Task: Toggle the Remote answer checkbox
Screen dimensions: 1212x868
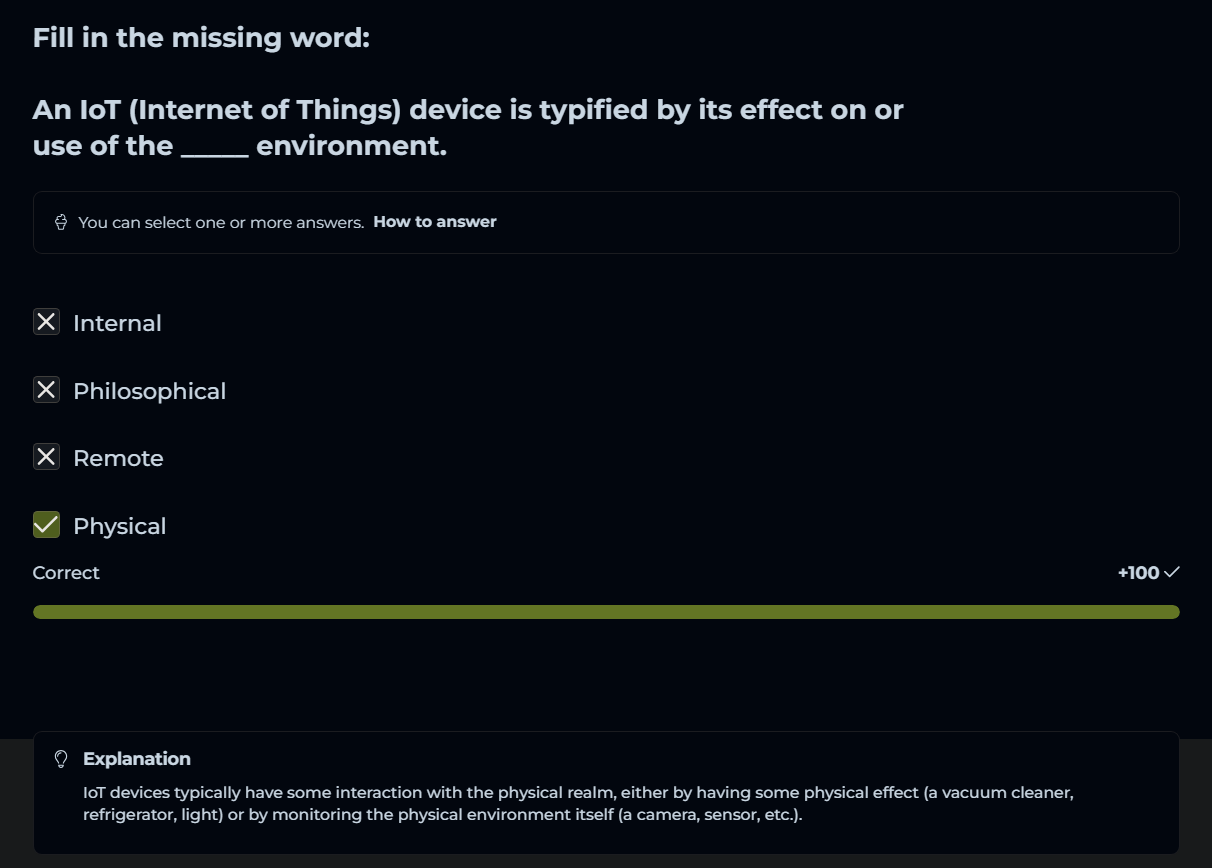Action: pyautogui.click(x=46, y=457)
